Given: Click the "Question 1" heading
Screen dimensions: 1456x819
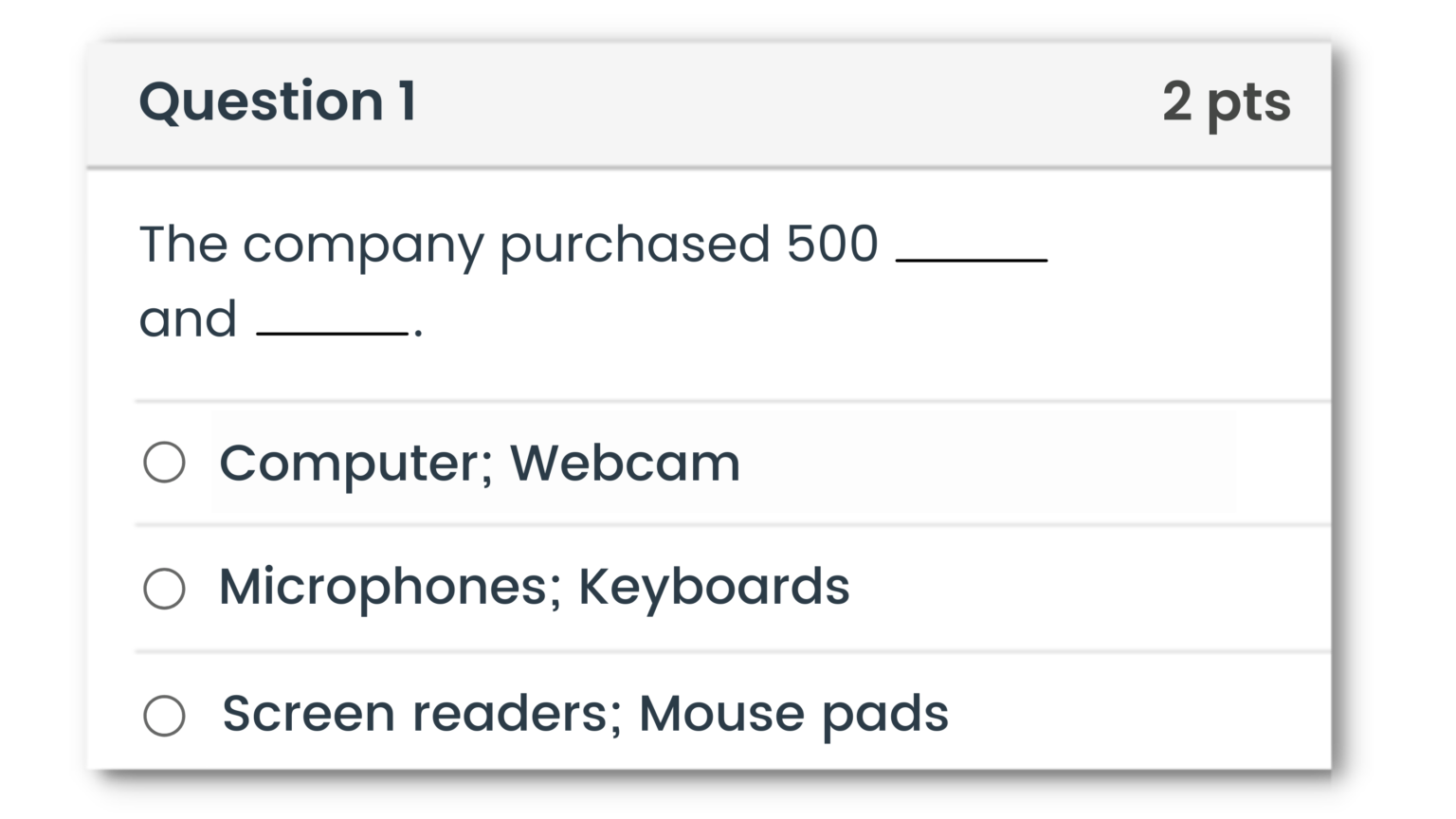Looking at the screenshot, I should point(278,101).
